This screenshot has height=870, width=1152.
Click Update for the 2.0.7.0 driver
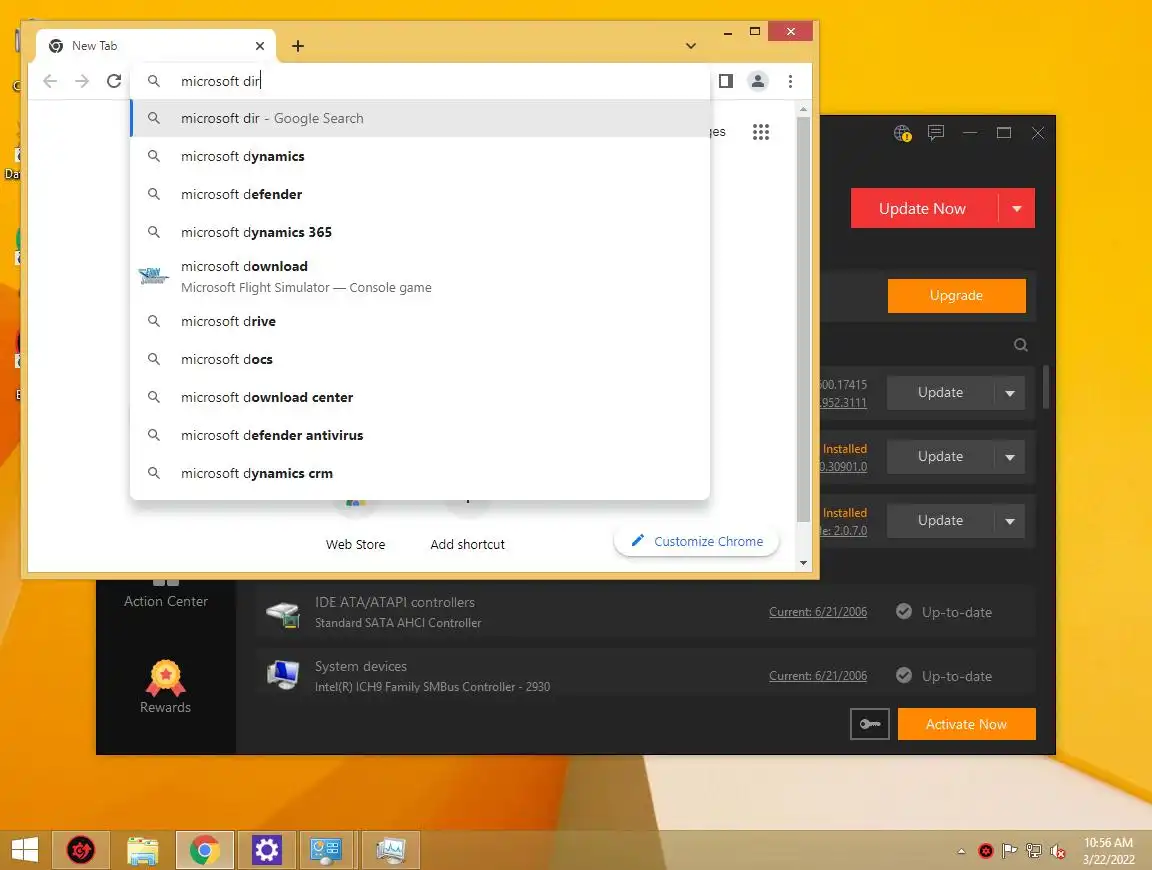tap(940, 520)
